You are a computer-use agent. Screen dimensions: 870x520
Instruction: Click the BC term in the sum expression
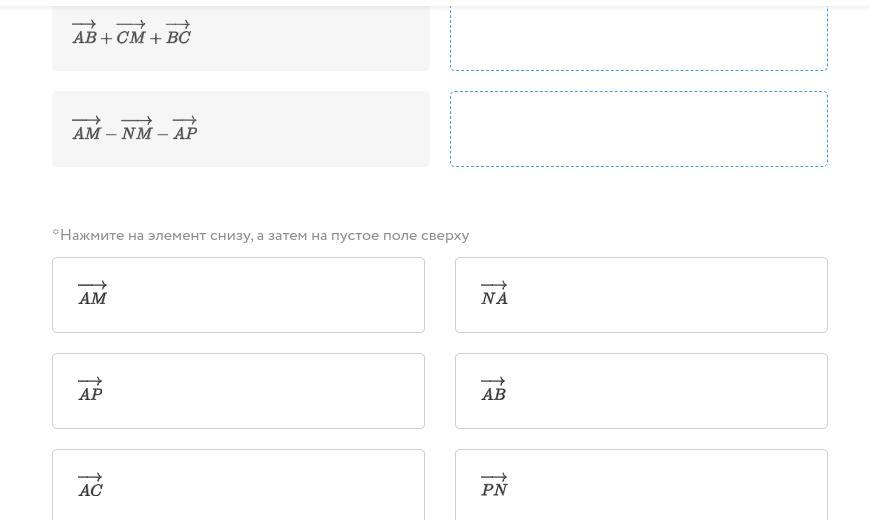point(178,35)
